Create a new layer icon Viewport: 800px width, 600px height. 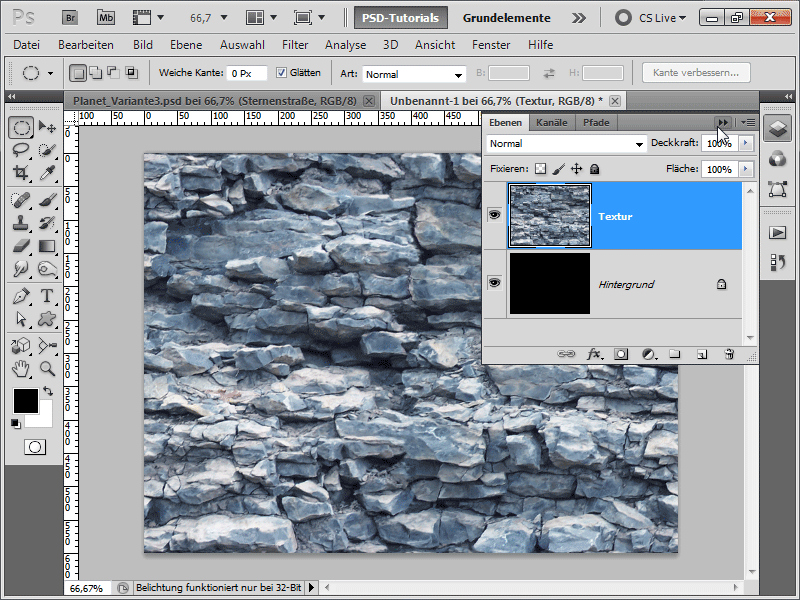[x=702, y=354]
